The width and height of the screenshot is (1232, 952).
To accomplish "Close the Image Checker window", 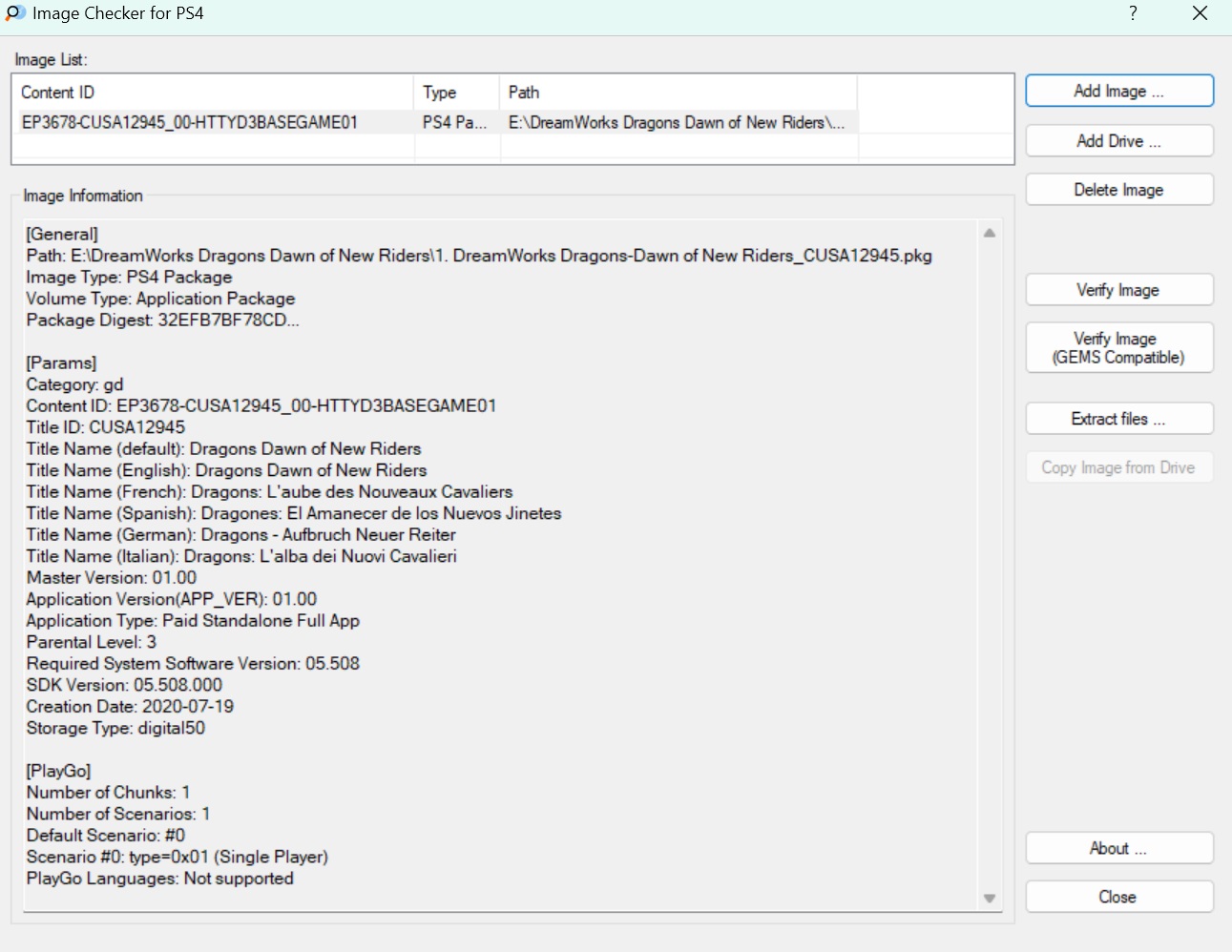I will [1200, 13].
